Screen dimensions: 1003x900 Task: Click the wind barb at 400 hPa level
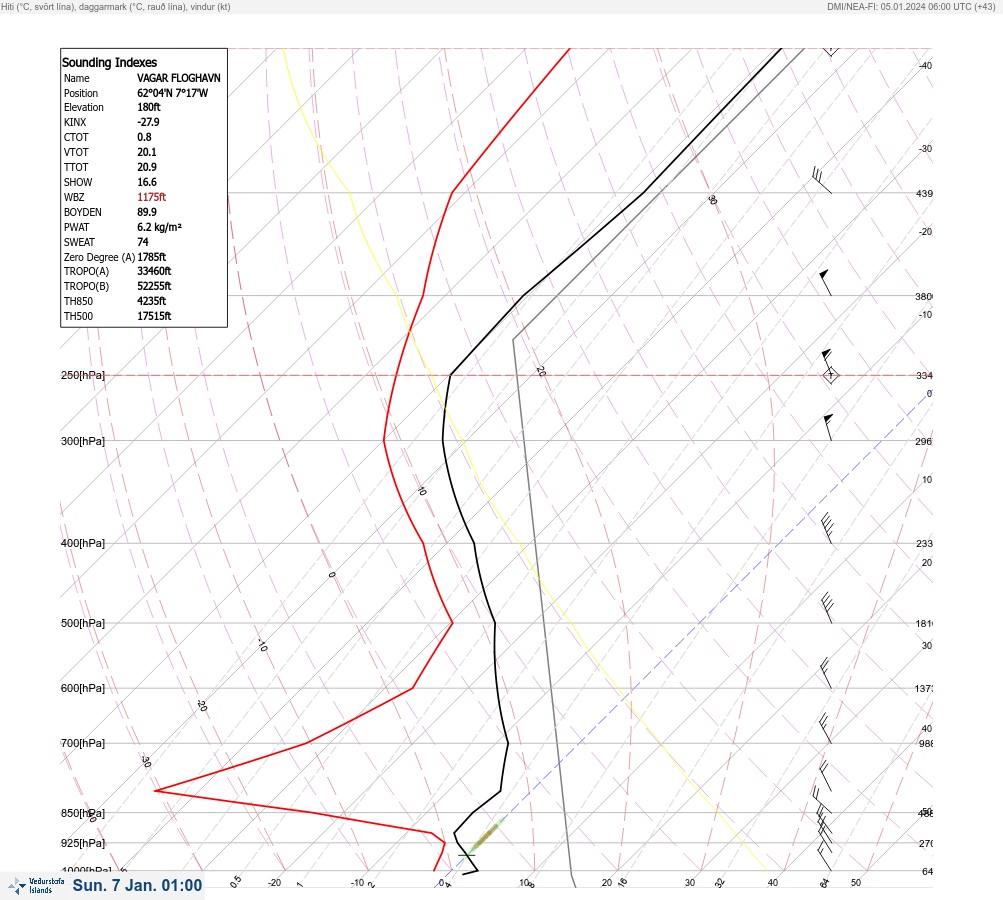tap(827, 528)
